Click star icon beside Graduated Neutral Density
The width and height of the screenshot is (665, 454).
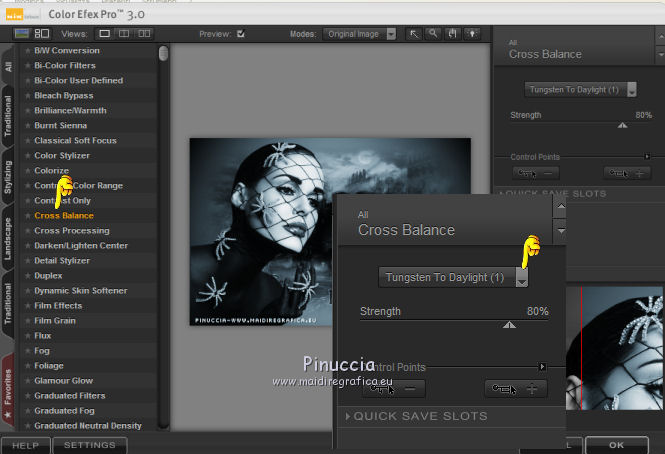pyautogui.click(x=28, y=426)
